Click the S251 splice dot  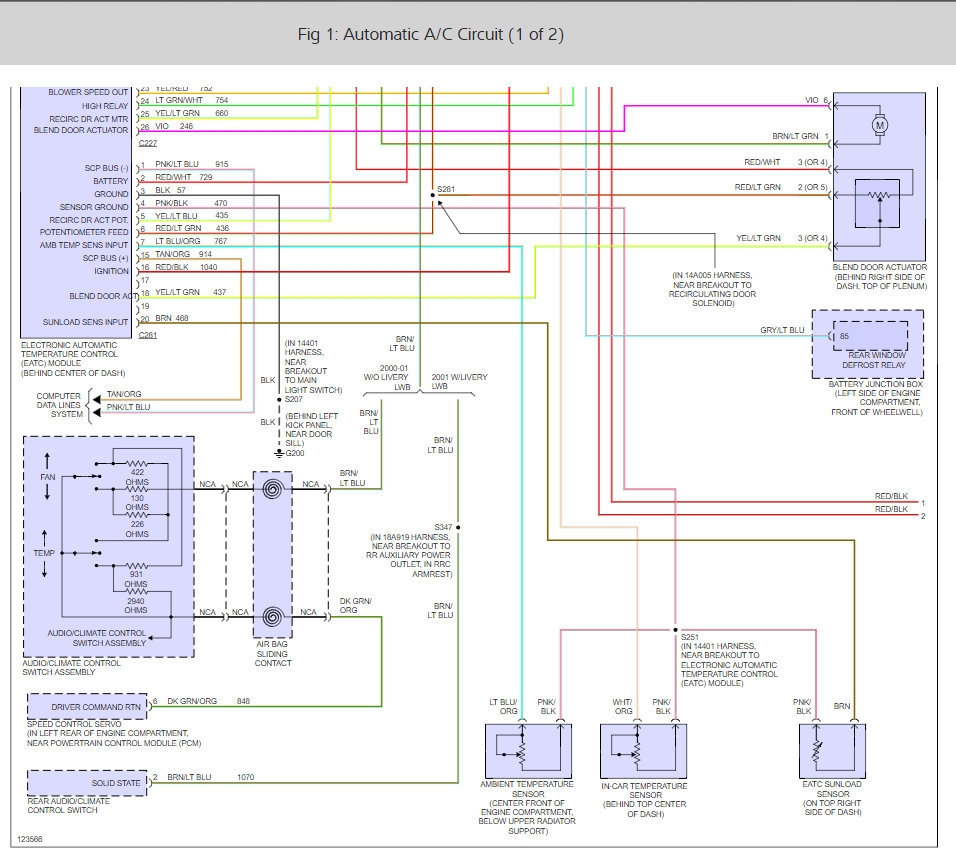(676, 630)
